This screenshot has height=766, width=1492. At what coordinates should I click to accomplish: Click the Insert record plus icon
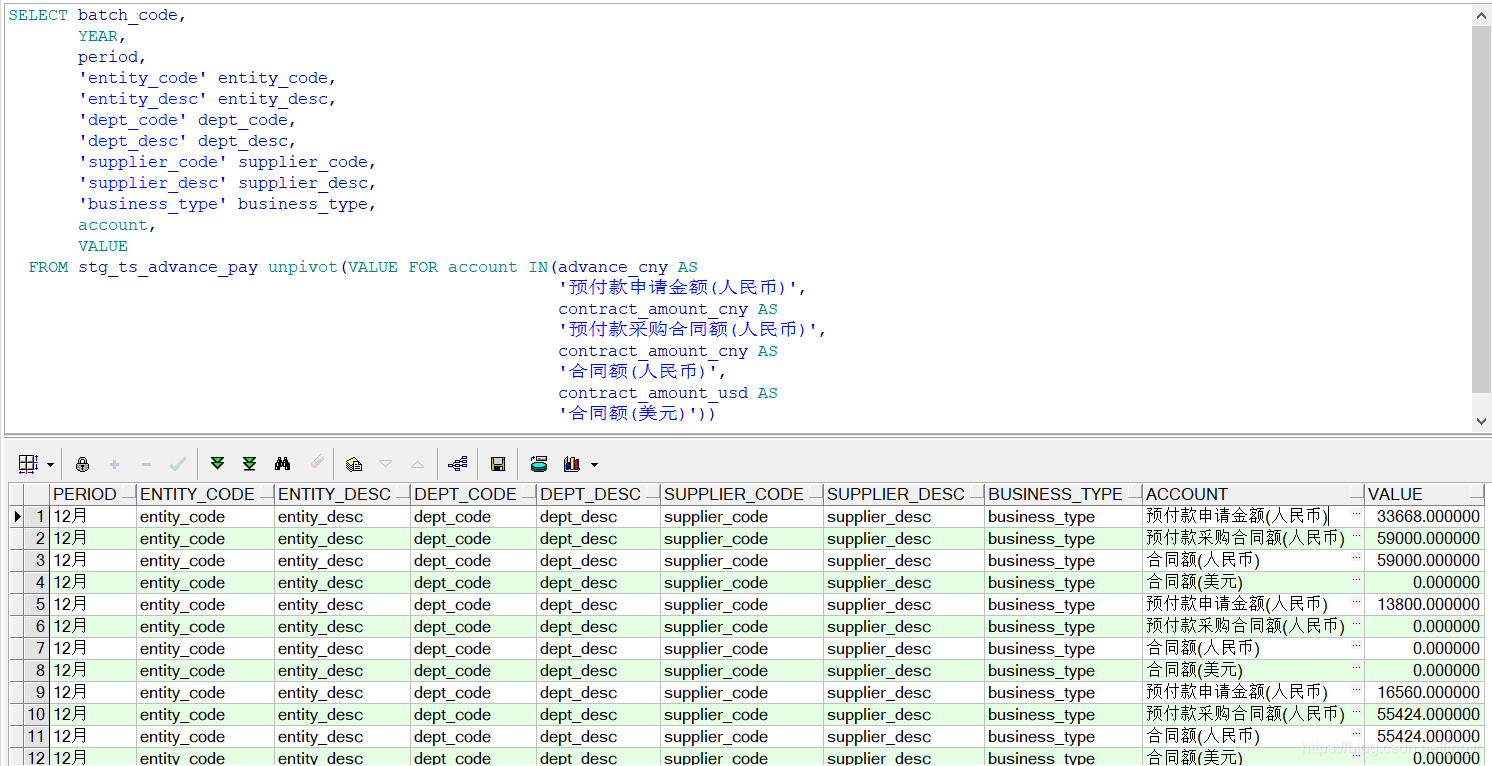(114, 464)
